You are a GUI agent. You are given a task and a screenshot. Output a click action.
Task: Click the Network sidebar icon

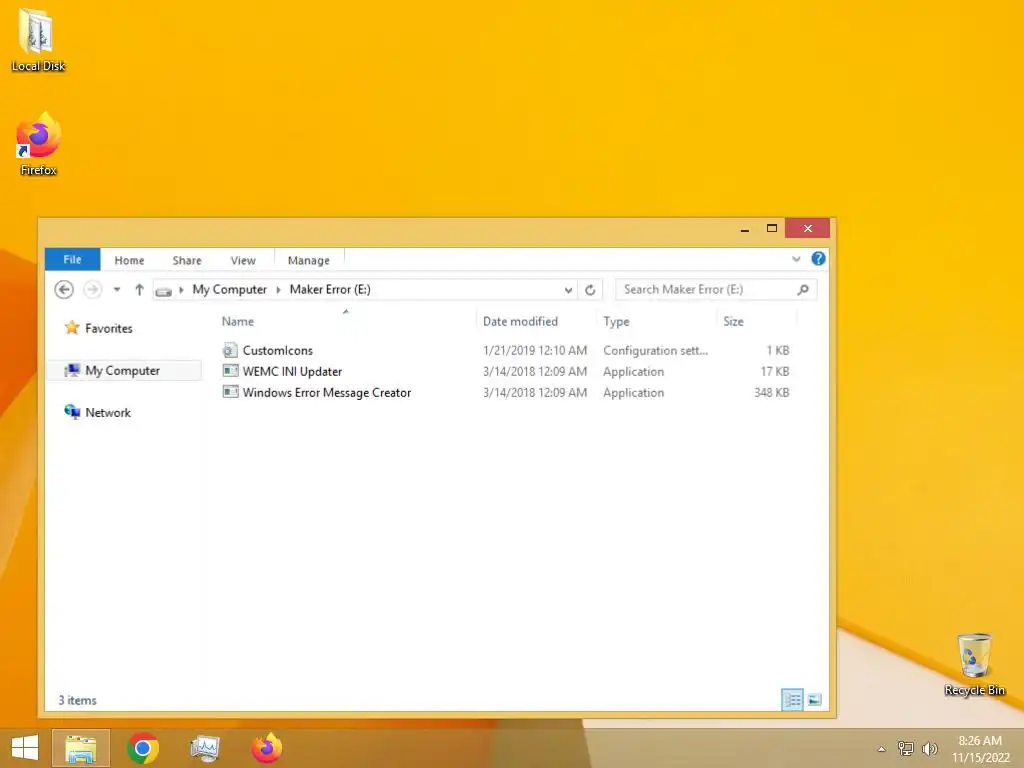coord(72,411)
